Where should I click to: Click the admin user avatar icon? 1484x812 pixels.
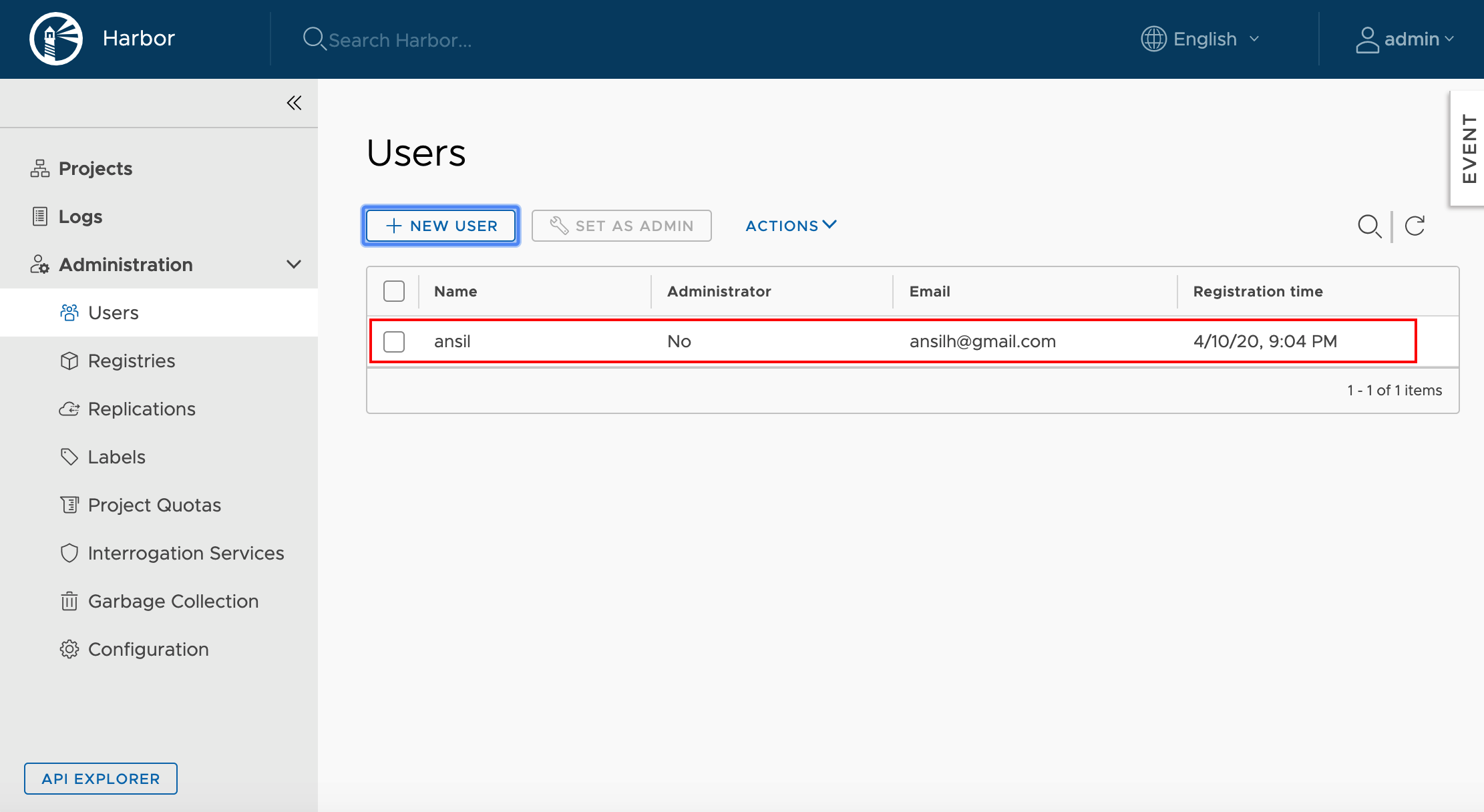coord(1367,39)
